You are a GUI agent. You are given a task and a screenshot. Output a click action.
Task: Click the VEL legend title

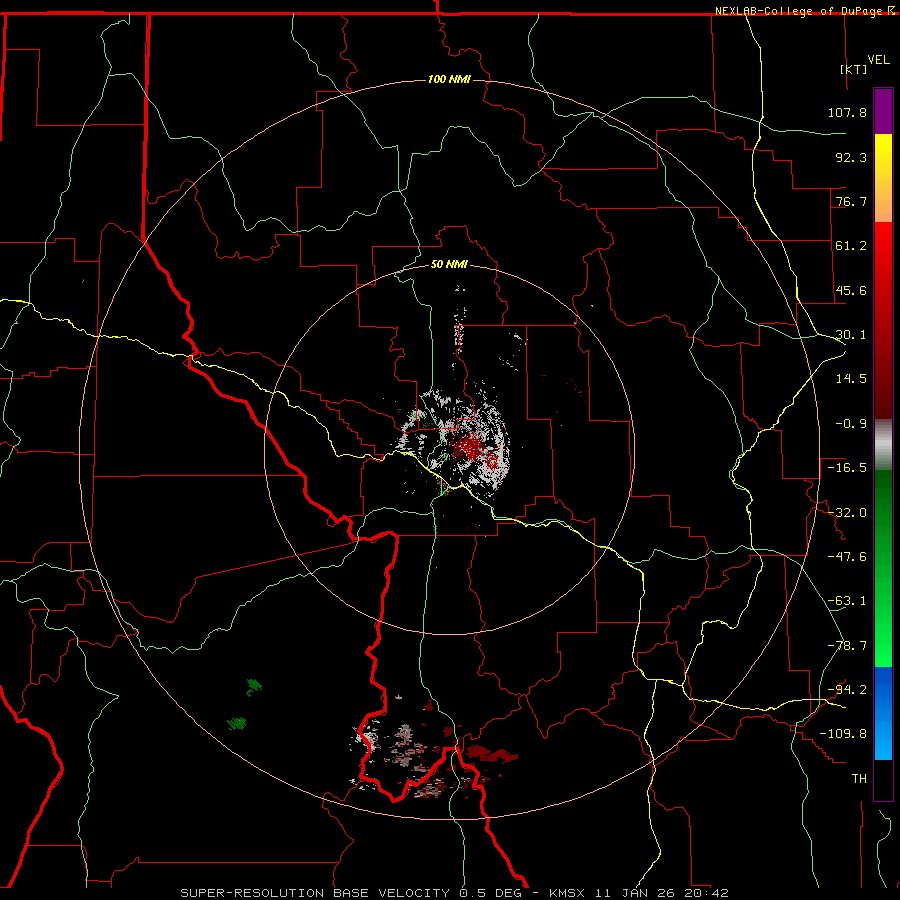point(878,60)
